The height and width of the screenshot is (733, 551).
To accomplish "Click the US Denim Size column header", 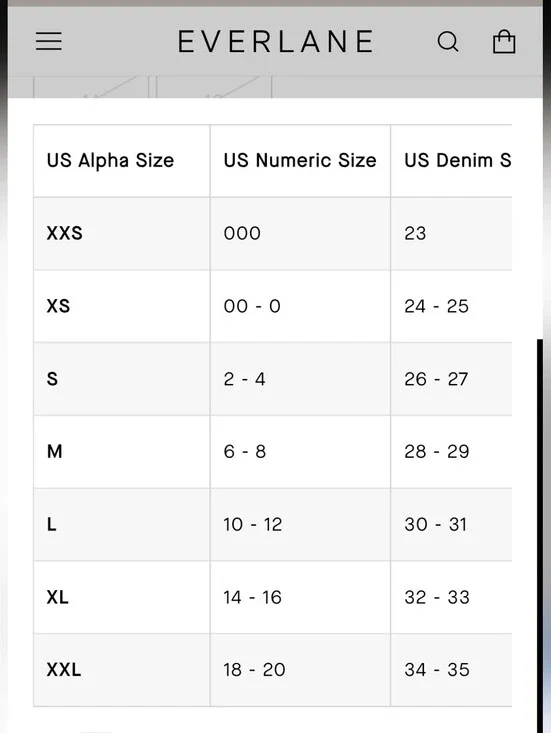I will pyautogui.click(x=451, y=161).
